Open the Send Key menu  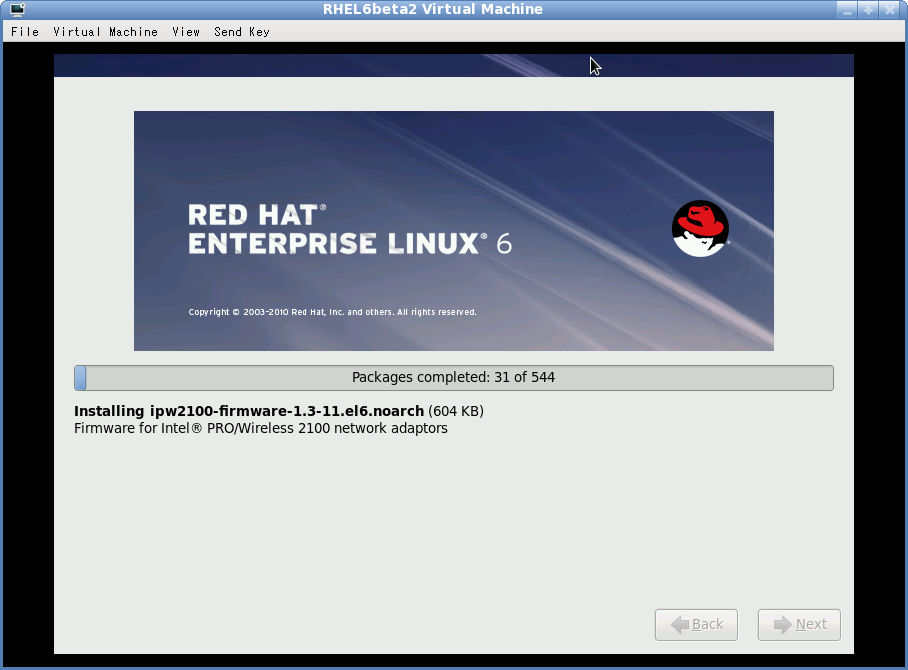pyautogui.click(x=242, y=32)
